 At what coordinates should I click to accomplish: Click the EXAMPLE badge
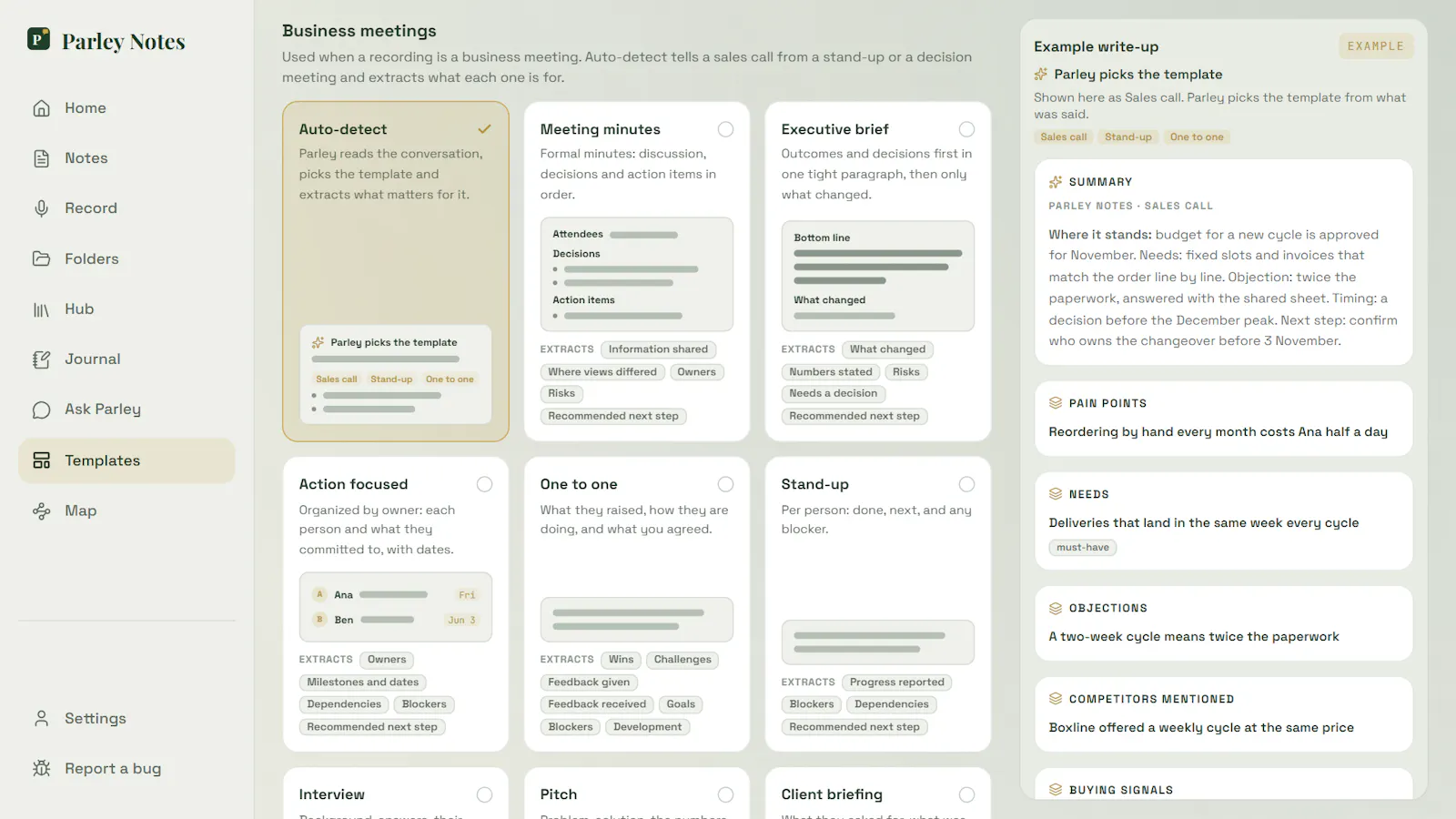coord(1376,46)
